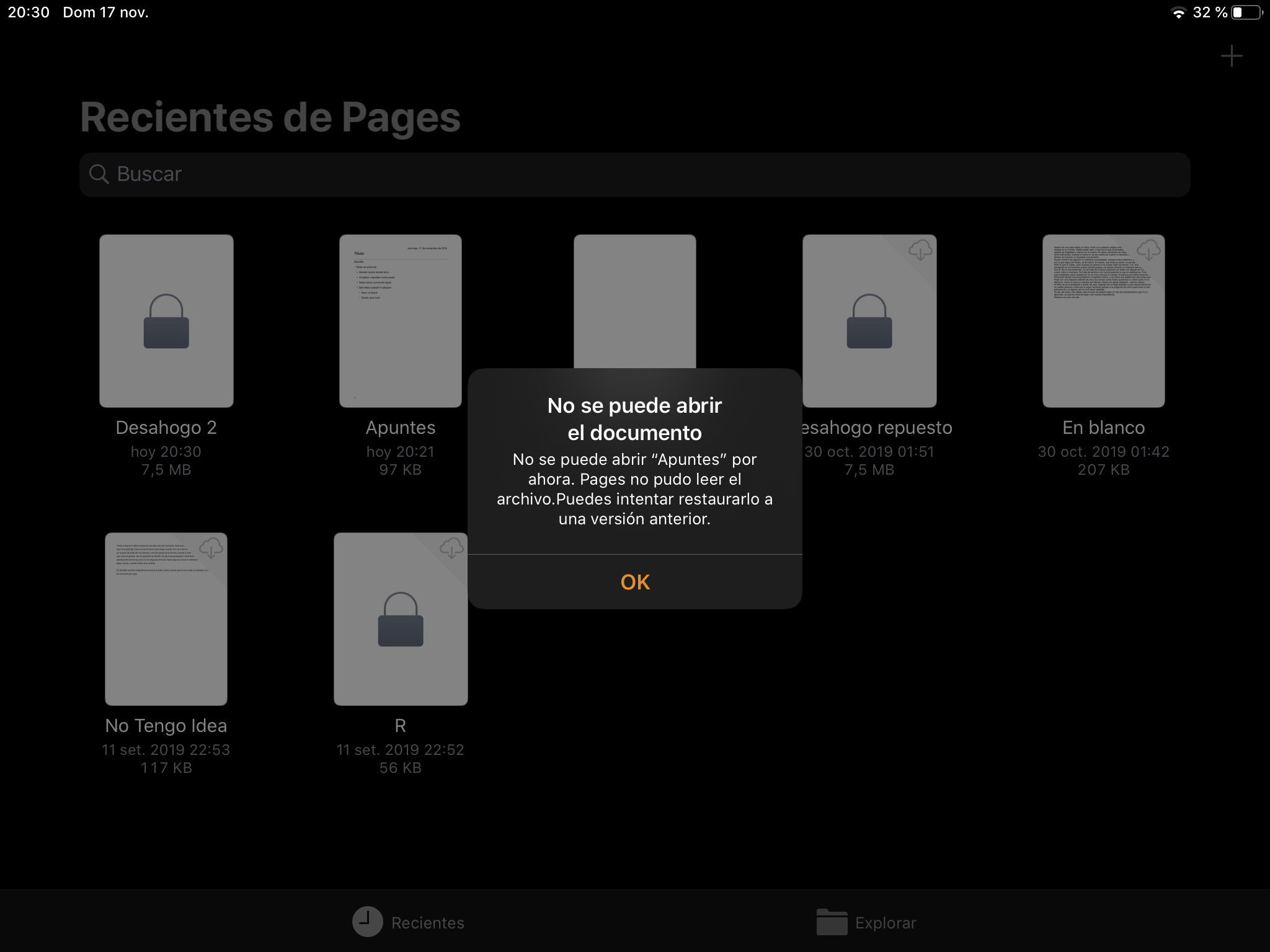Click the battery indicator in status bar
The width and height of the screenshot is (1270, 952).
1246,12
